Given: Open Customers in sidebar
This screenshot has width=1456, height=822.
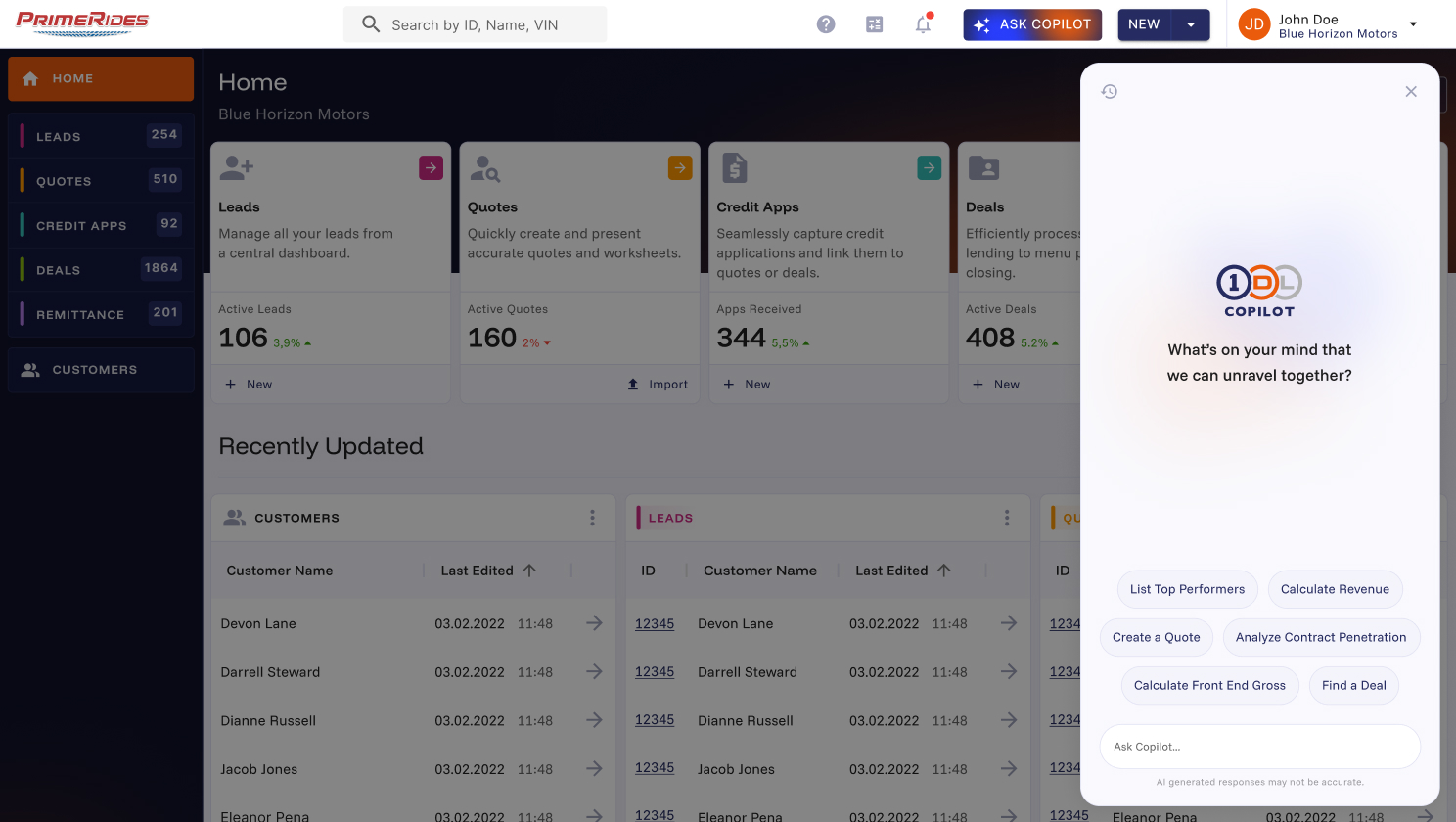Looking at the screenshot, I should click(x=101, y=370).
